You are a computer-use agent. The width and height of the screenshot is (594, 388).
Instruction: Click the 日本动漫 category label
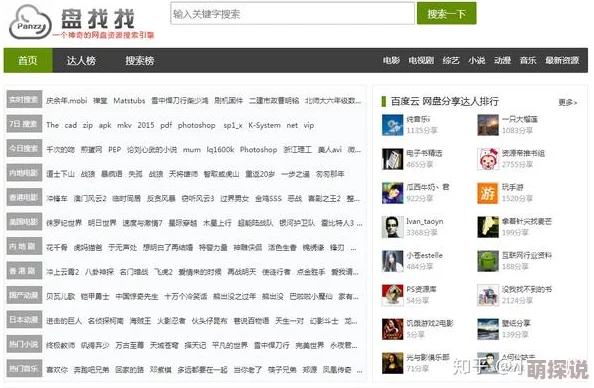coord(24,320)
